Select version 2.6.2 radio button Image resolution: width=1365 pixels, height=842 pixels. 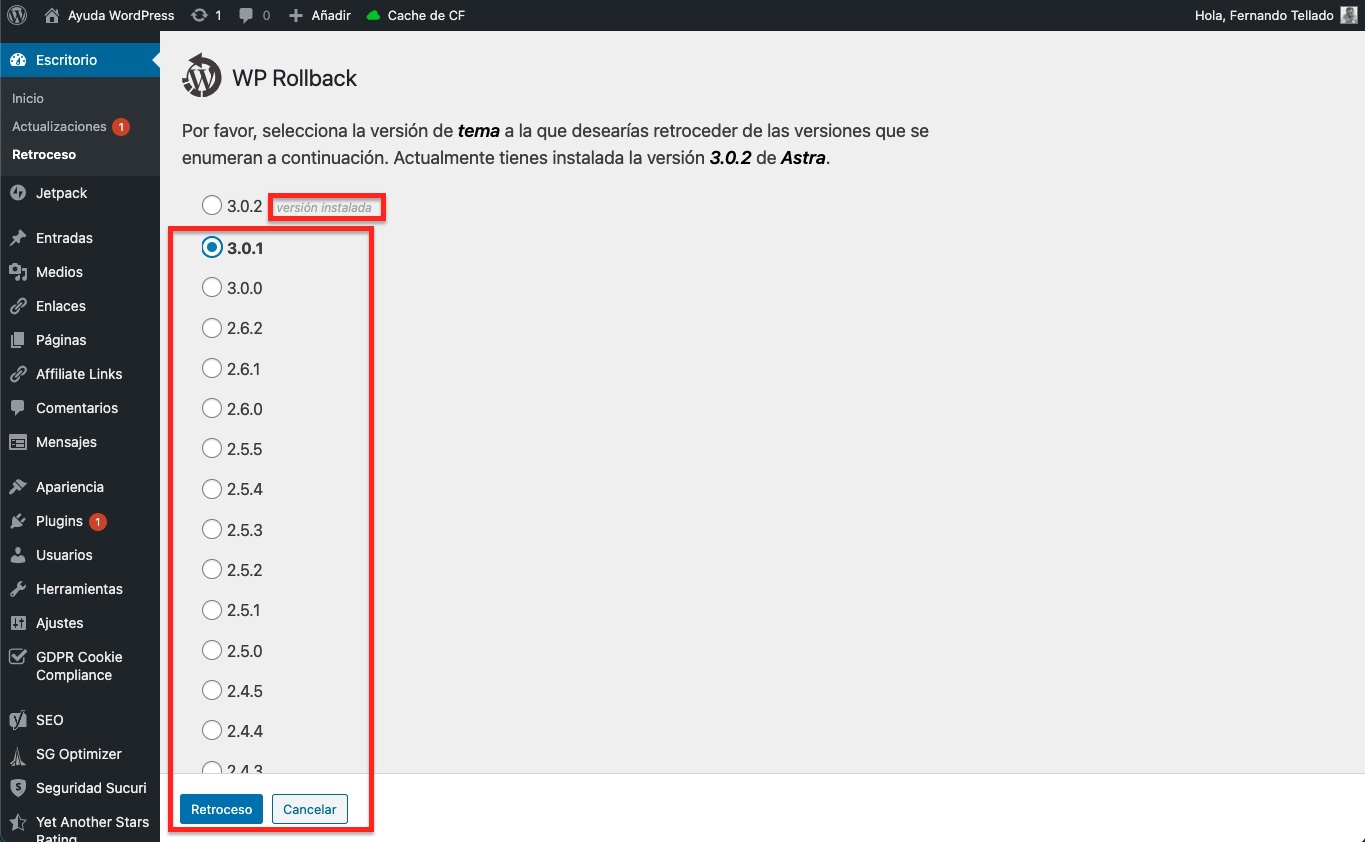click(212, 328)
